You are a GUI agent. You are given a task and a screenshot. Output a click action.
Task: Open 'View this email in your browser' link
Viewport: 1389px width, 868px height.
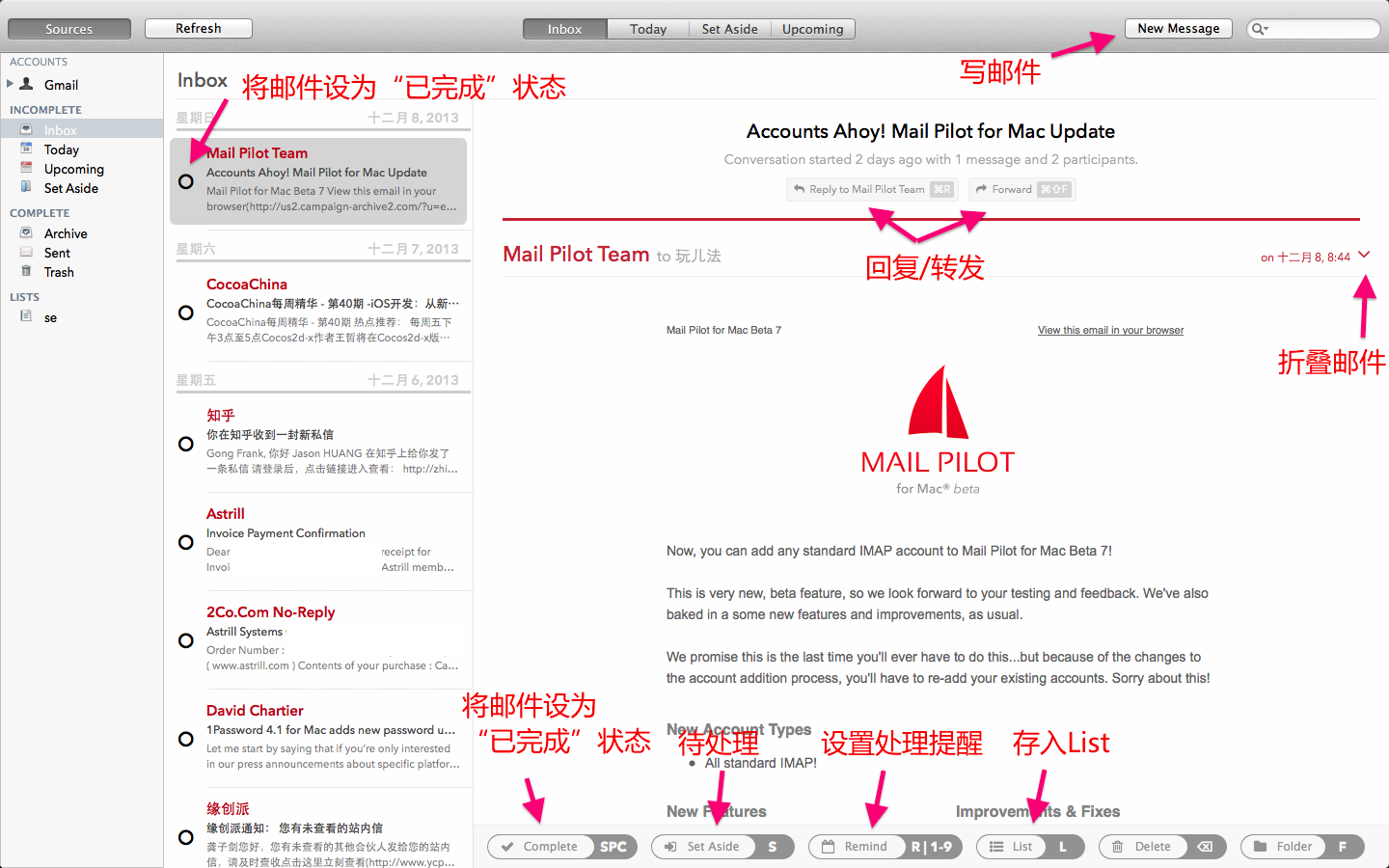(x=1110, y=330)
